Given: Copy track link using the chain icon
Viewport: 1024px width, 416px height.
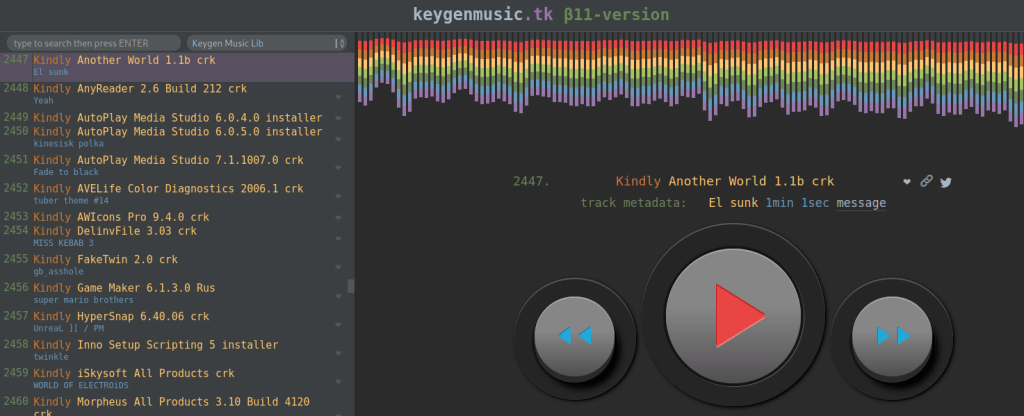Looking at the screenshot, I should (926, 182).
